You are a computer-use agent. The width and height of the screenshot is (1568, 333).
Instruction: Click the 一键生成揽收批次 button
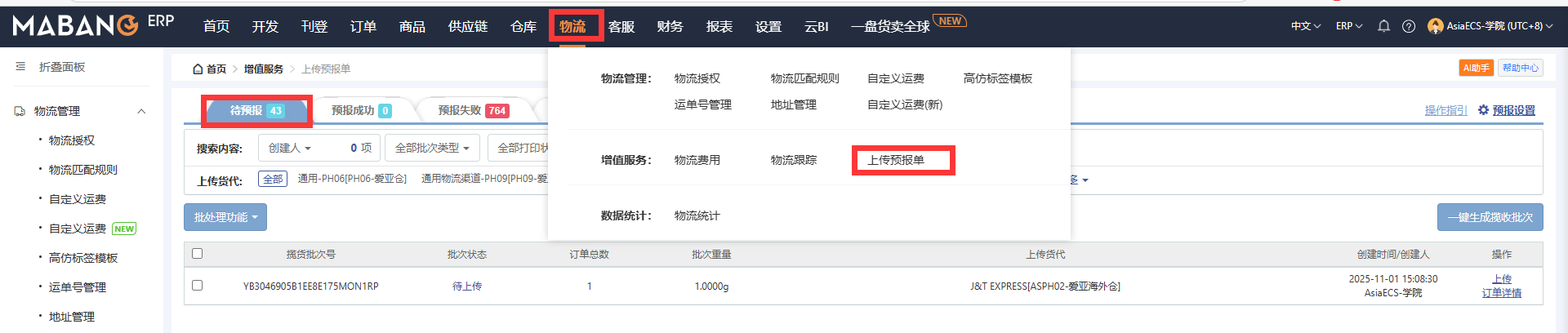(1490, 217)
